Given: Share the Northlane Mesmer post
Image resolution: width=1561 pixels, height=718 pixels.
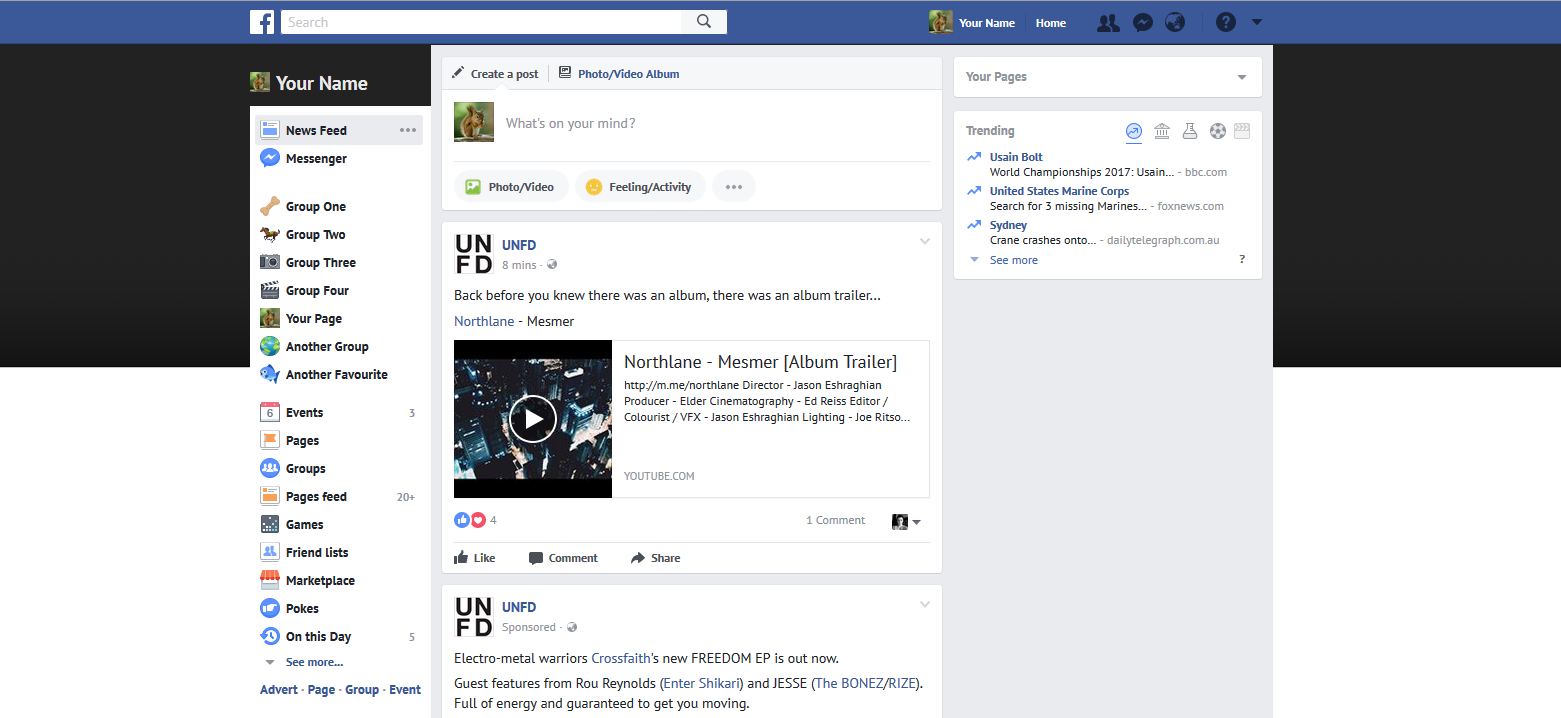Looking at the screenshot, I should pos(655,558).
